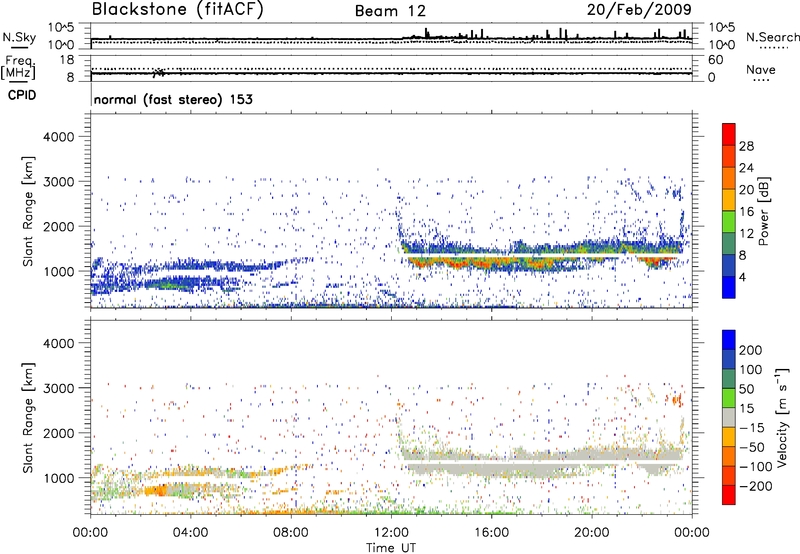Click the "18" frequency axis tick label
This screenshot has height=554, width=800.
coord(67,60)
